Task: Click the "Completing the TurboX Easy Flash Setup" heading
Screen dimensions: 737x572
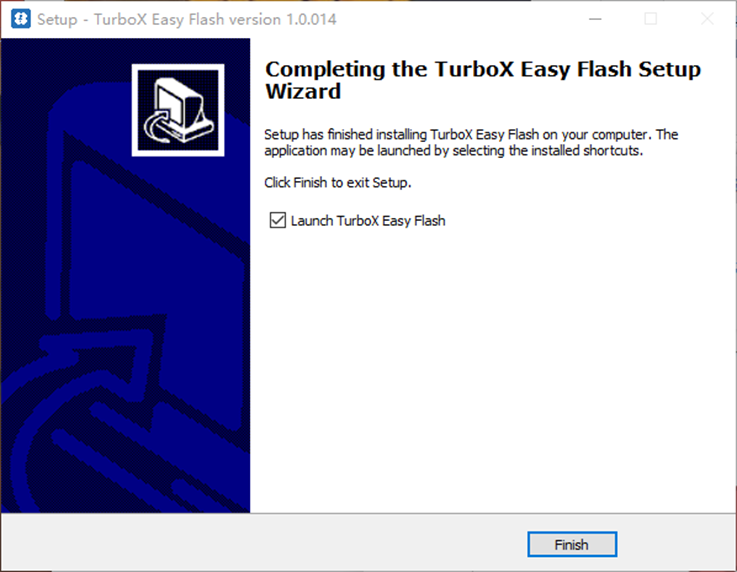Action: [483, 69]
